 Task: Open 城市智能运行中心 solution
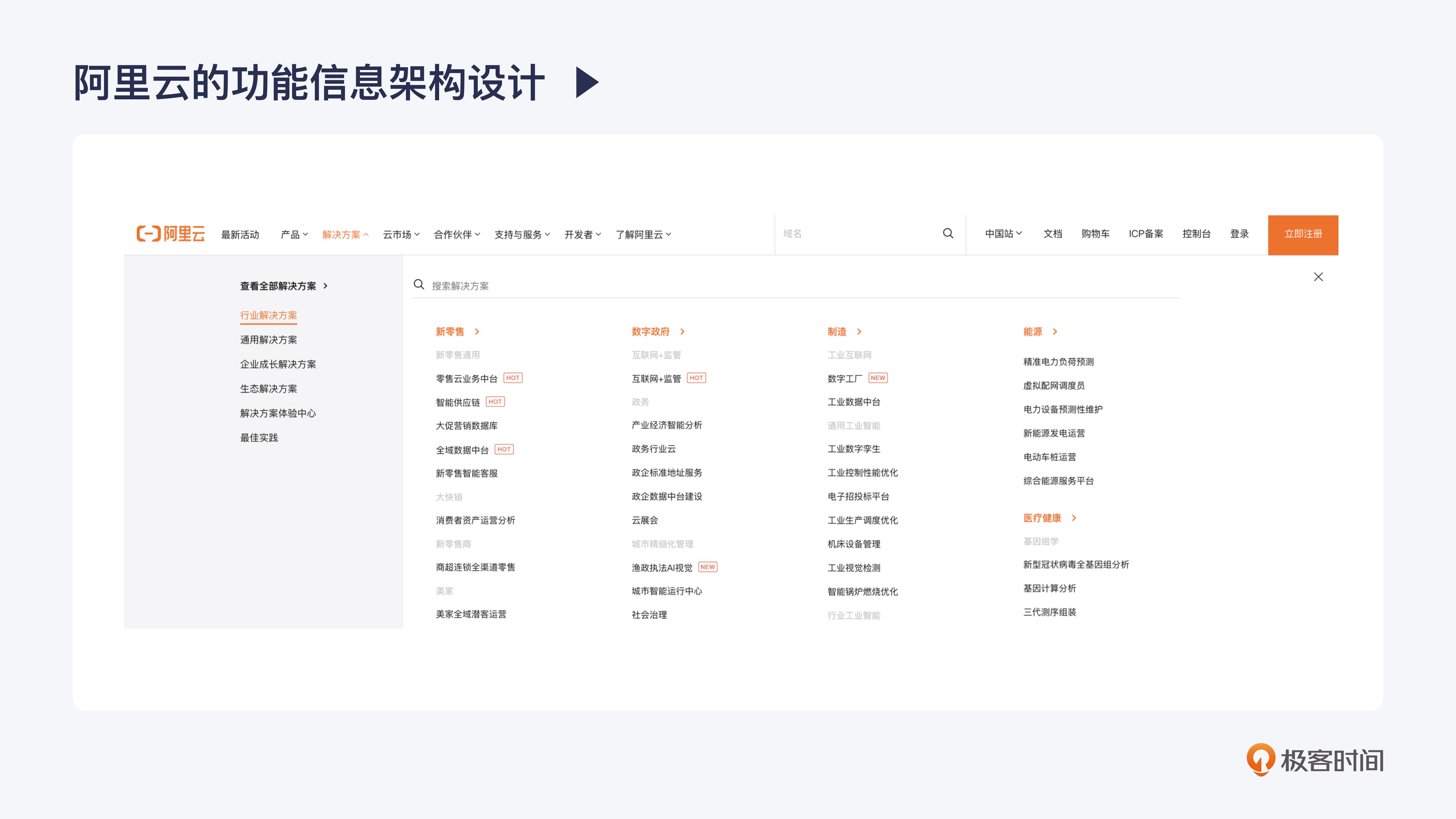click(x=667, y=591)
